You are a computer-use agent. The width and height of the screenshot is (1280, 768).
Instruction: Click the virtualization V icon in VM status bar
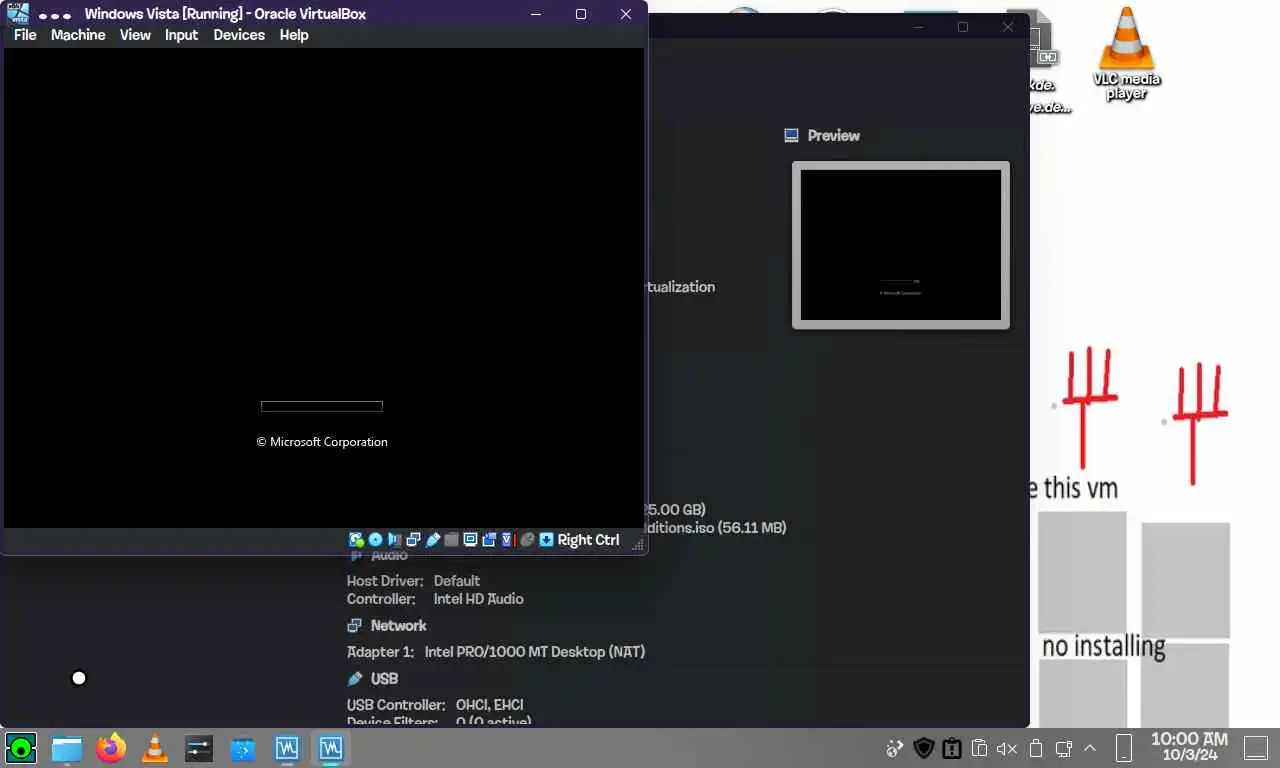tap(507, 540)
